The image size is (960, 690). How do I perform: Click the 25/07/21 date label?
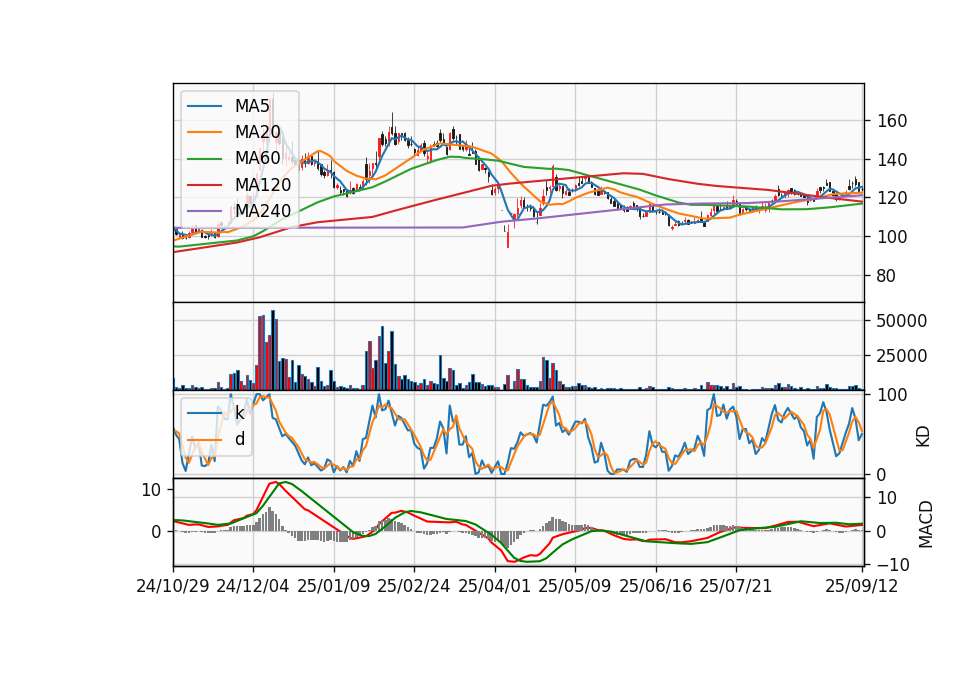pyautogui.click(x=736, y=586)
